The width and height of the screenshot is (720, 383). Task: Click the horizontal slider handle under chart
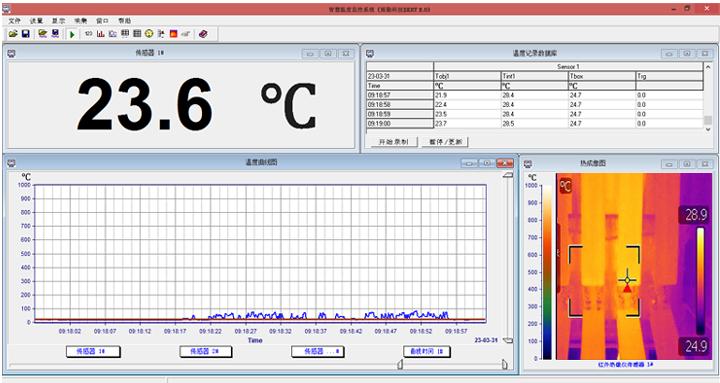click(x=400, y=364)
